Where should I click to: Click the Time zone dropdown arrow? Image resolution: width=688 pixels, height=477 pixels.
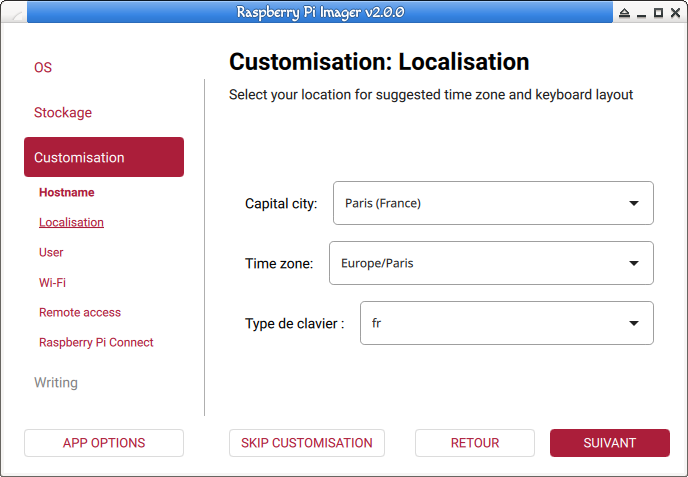(x=634, y=263)
